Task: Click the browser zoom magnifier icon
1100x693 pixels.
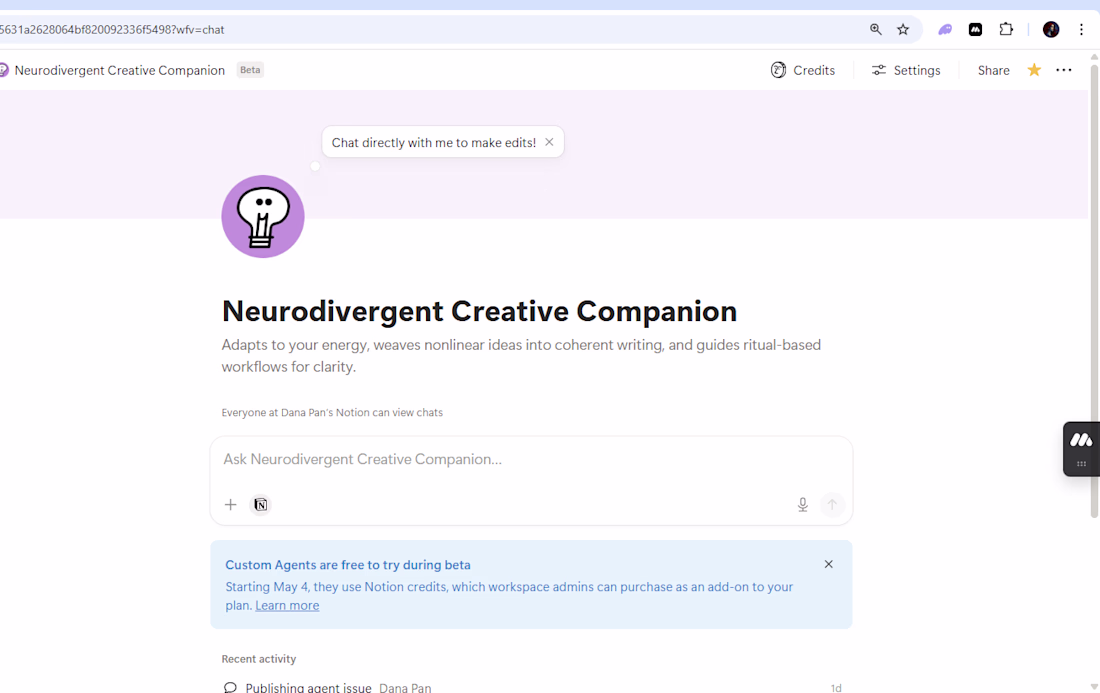Action: (x=876, y=29)
